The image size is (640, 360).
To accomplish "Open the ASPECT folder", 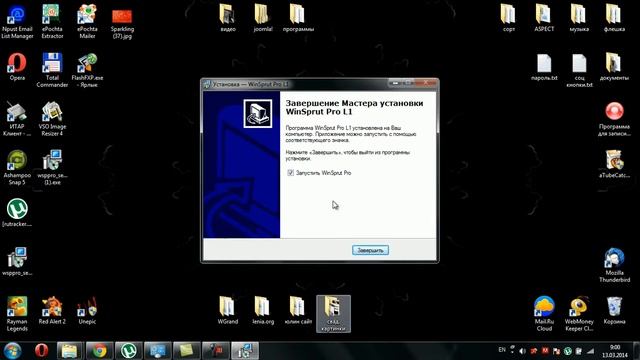I will pos(544,18).
